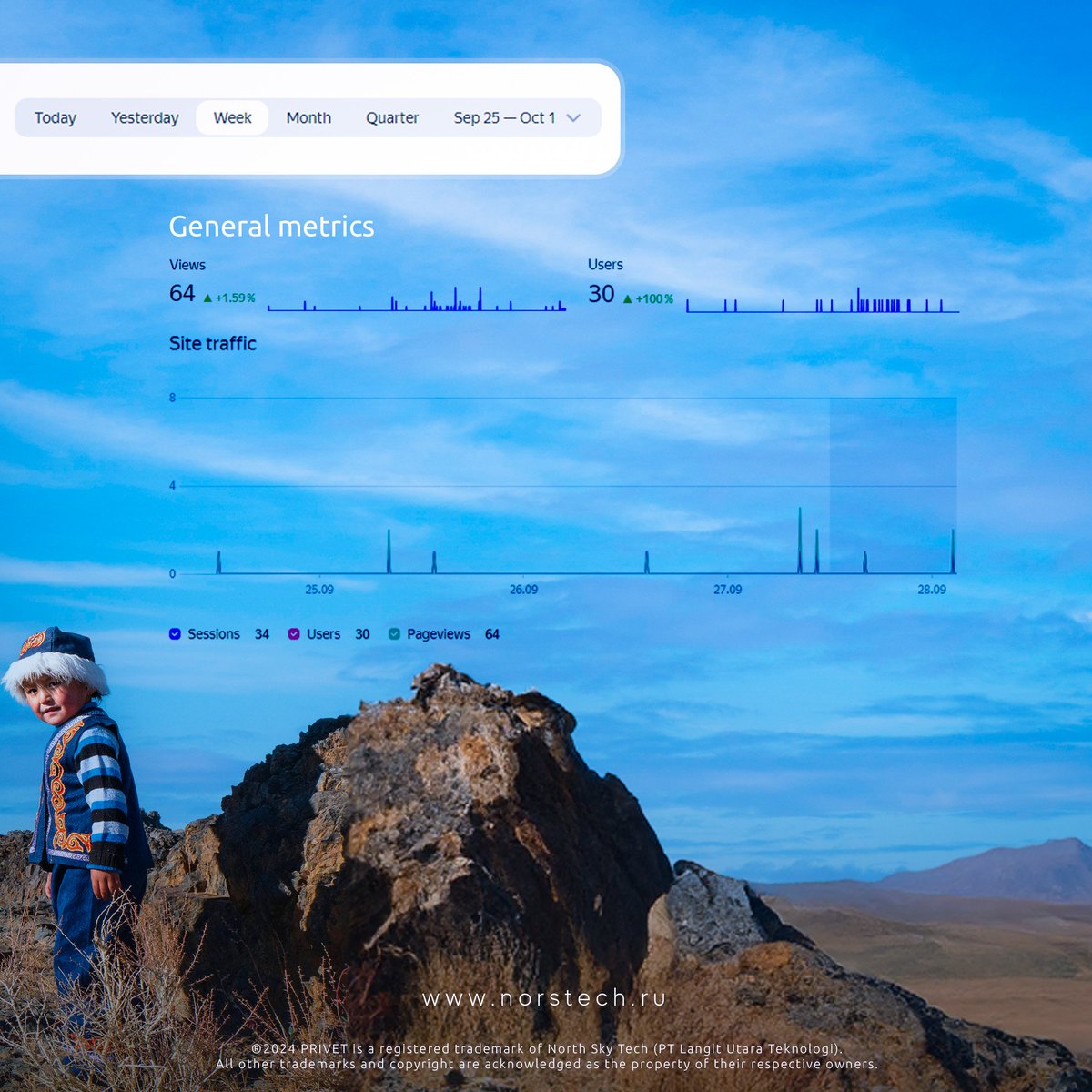The width and height of the screenshot is (1092, 1092).
Task: Click the General metrics heading
Action: click(271, 227)
